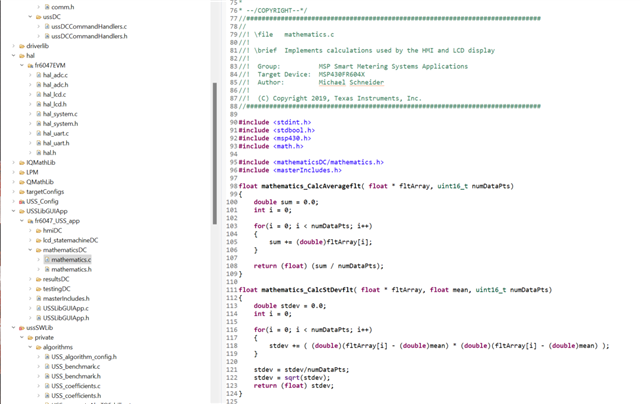Click lcd_statemachineDC folder icon

click(39, 240)
